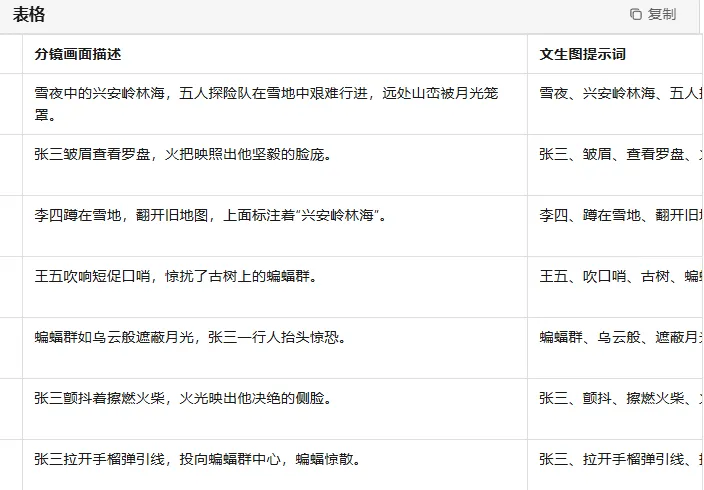Click the copy icon beside 复制
Image resolution: width=704 pixels, height=490 pixels.
click(636, 14)
